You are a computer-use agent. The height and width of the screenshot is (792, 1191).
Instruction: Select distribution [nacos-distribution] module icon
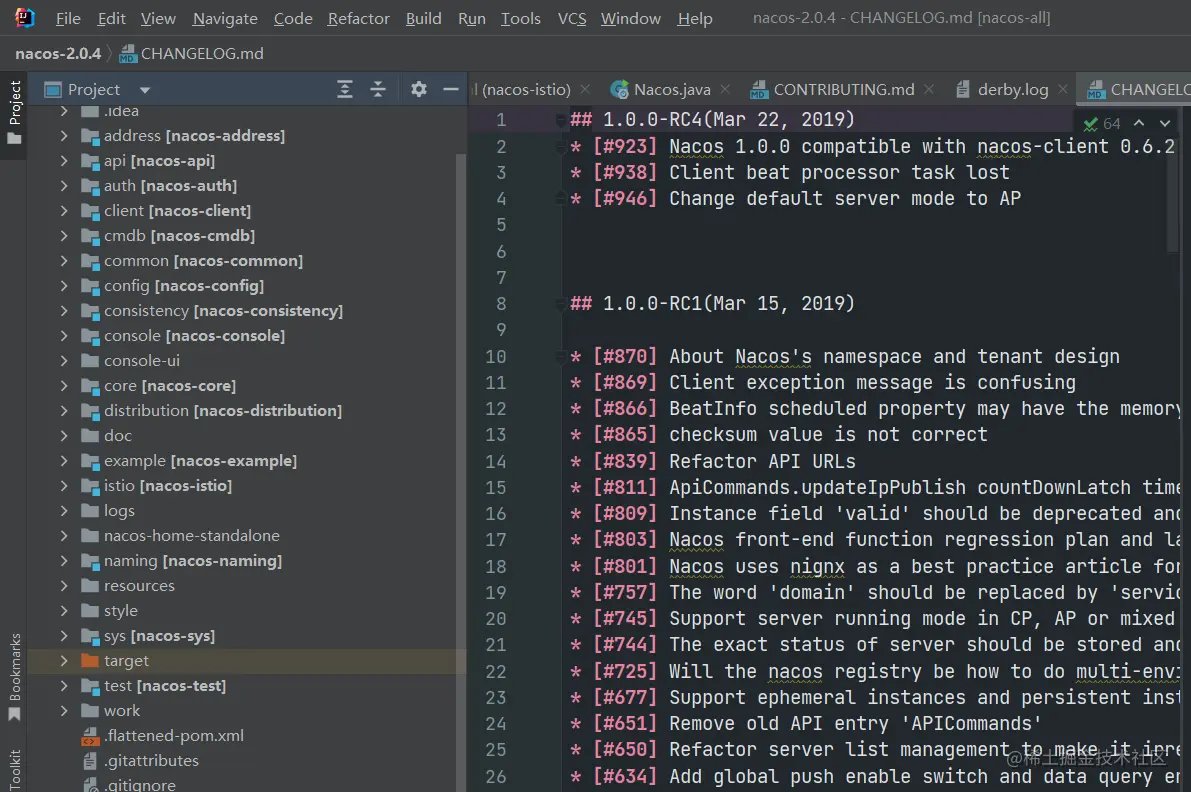[x=90, y=412]
